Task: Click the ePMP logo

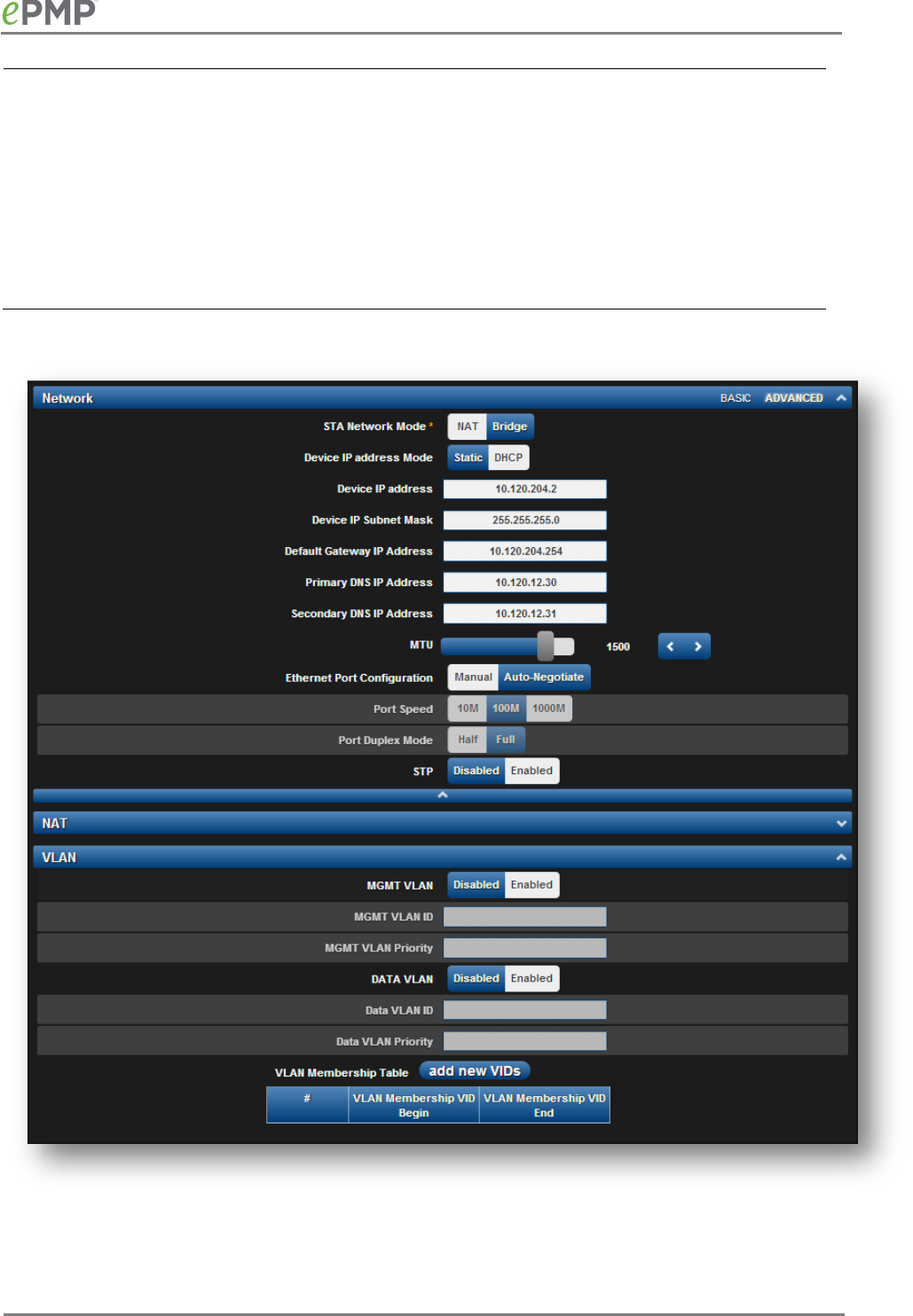Action: pos(49,12)
